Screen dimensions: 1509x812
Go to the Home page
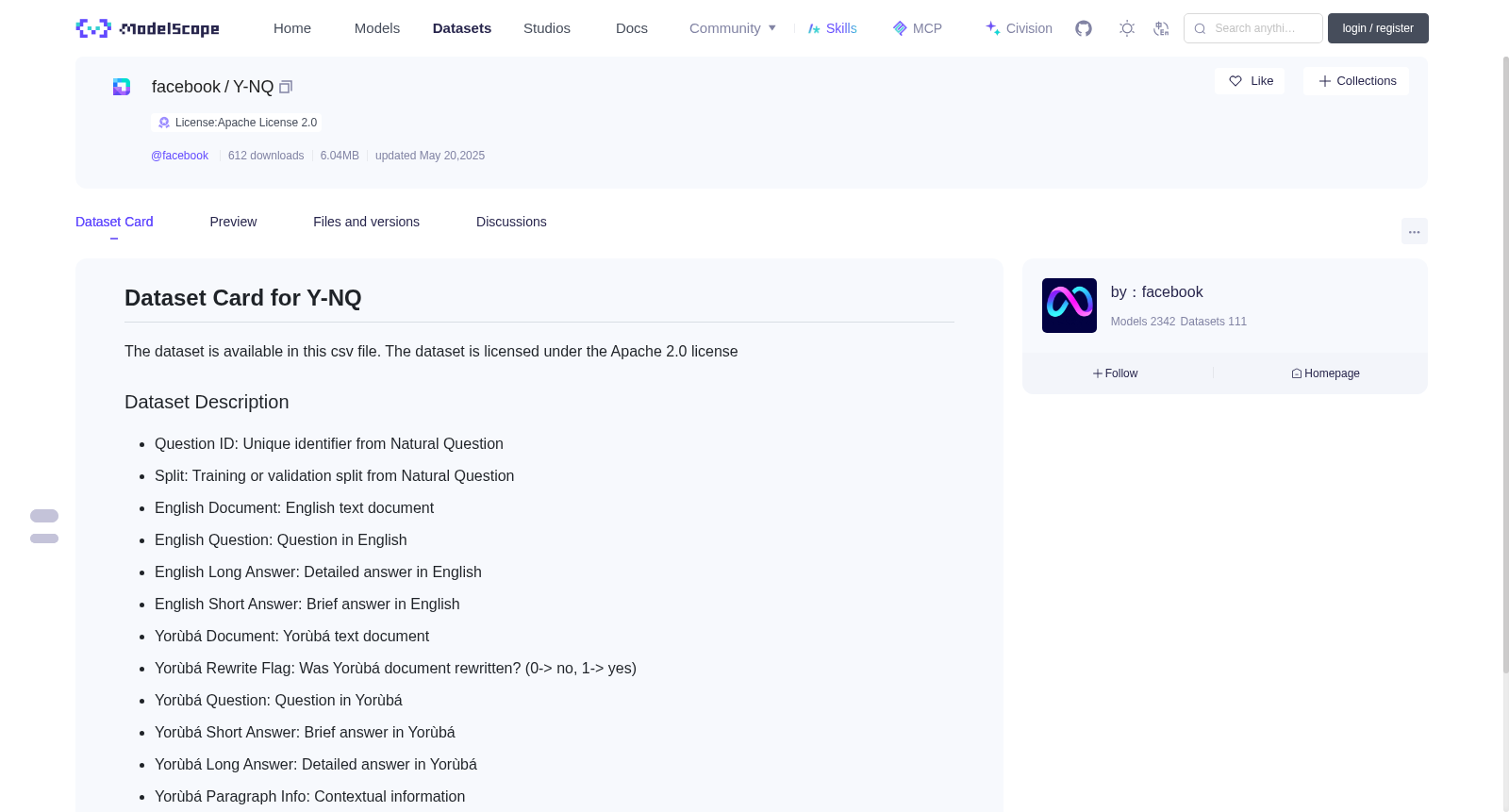[x=292, y=28]
